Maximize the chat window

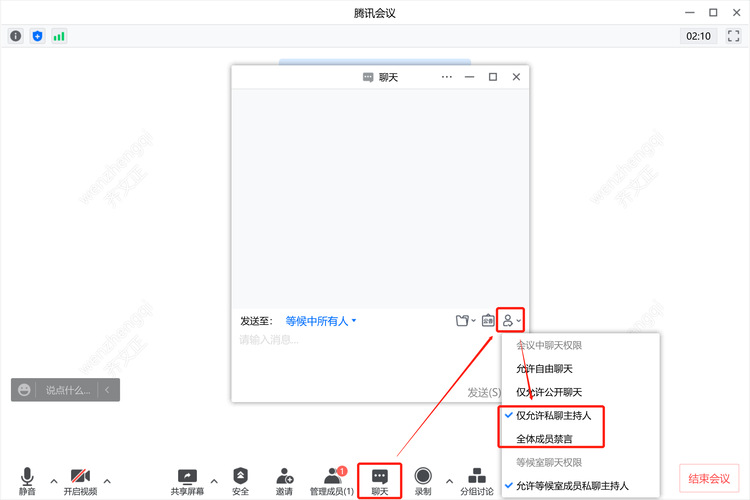point(493,77)
